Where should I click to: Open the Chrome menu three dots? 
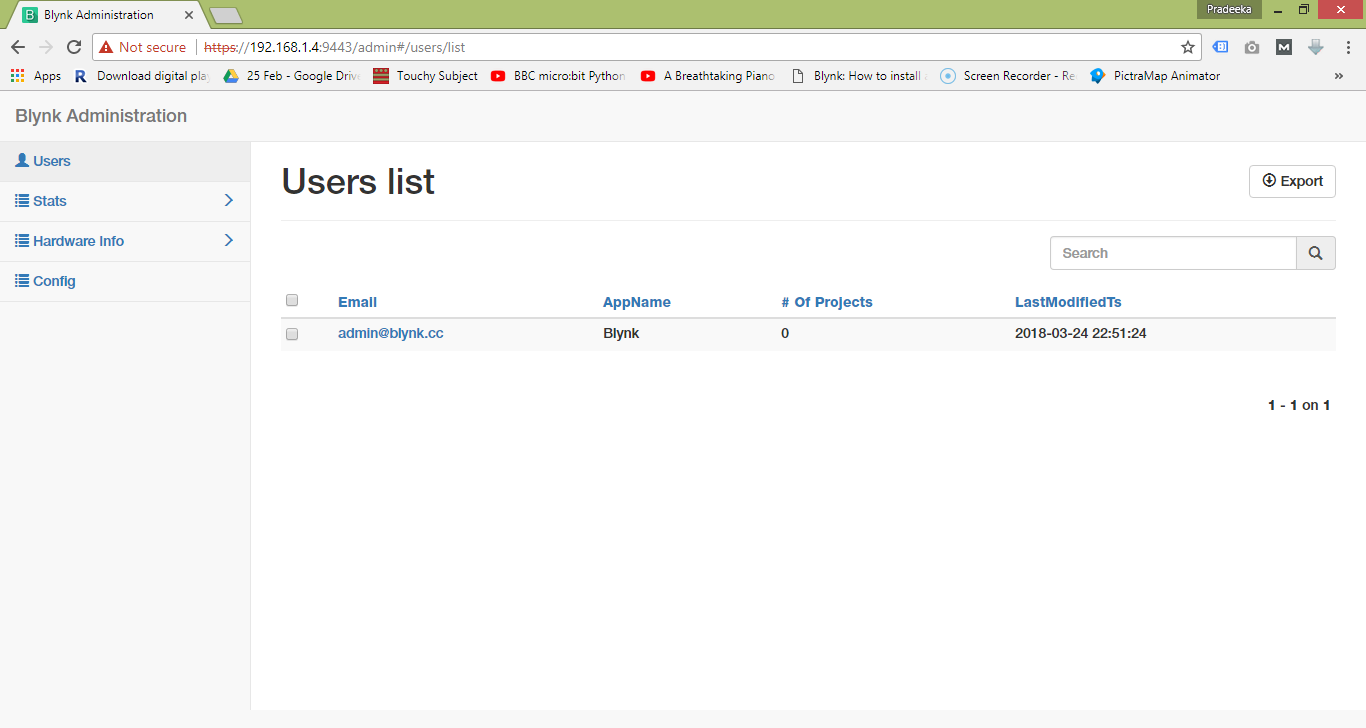point(1347,47)
